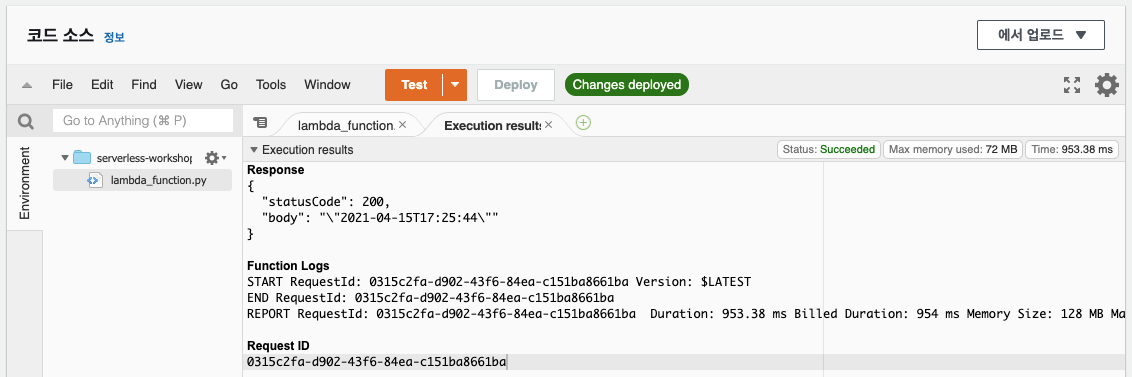Screen dimensions: 1132x377
Task: Collapse the menu bar with up arrow
Action: [x=27, y=85]
